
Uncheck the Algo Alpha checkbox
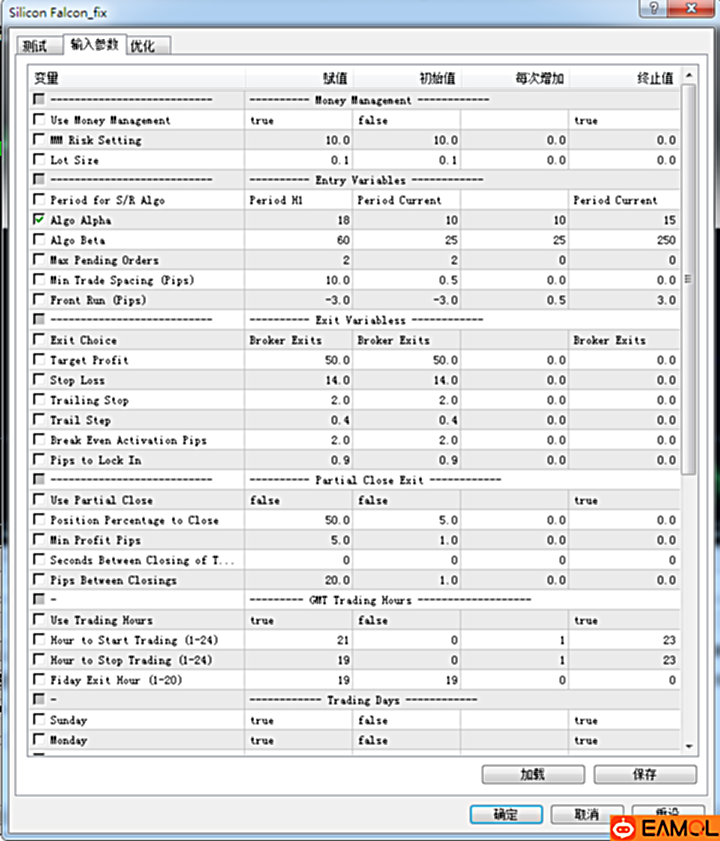(x=39, y=220)
